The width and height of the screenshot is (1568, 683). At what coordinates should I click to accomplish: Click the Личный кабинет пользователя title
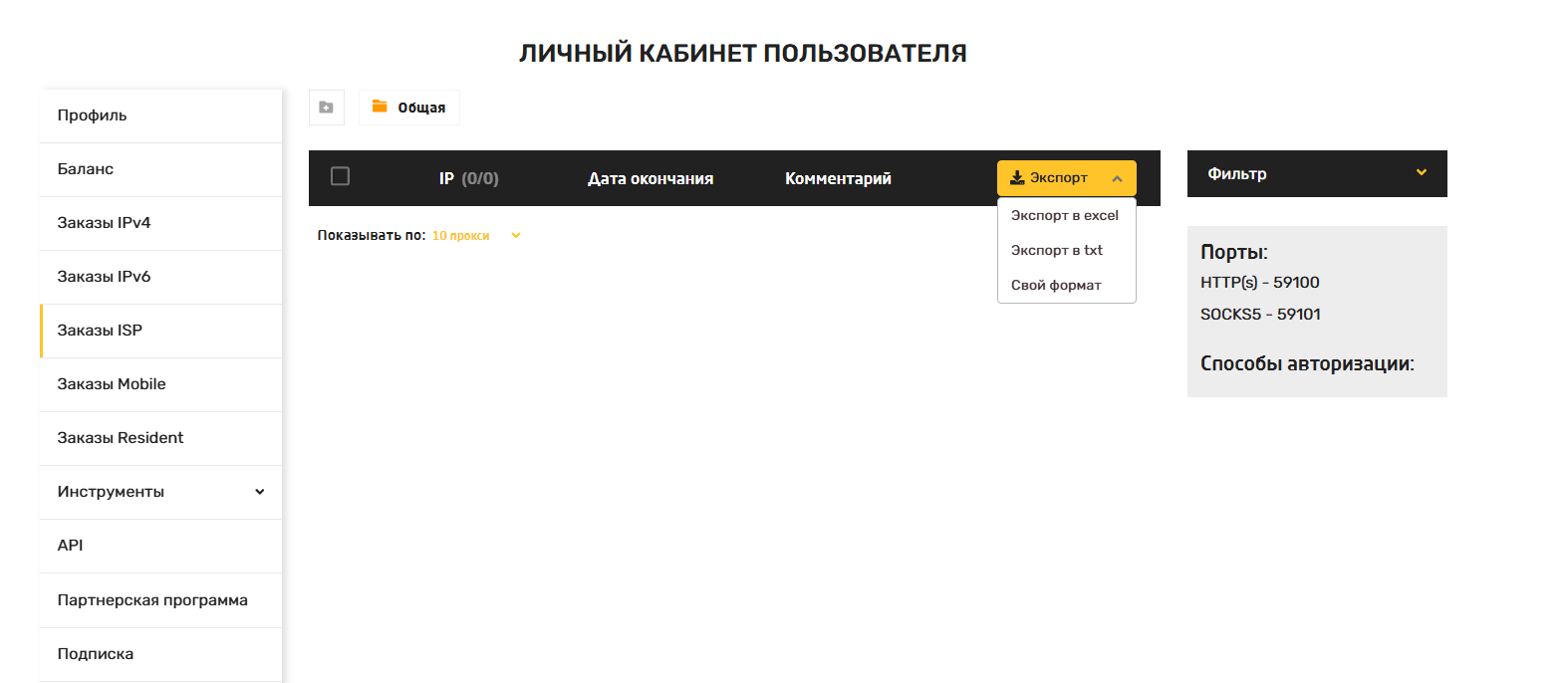(x=743, y=54)
